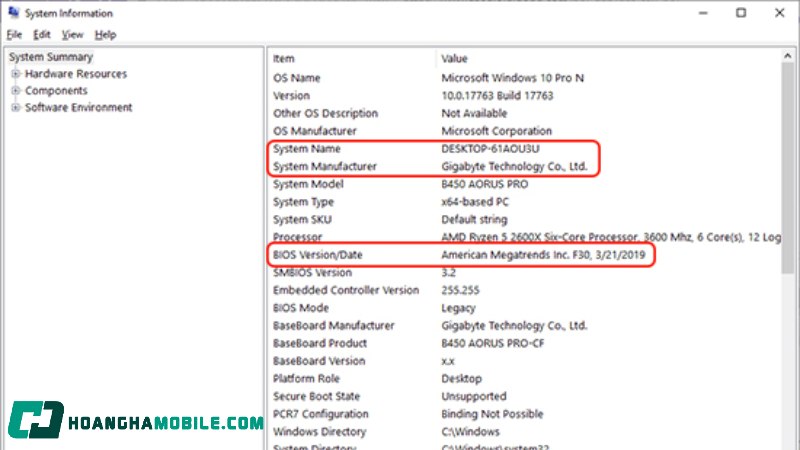Click the value 10.0.17763 Build 17763
Screen dimensions: 800x450
[497, 96]
